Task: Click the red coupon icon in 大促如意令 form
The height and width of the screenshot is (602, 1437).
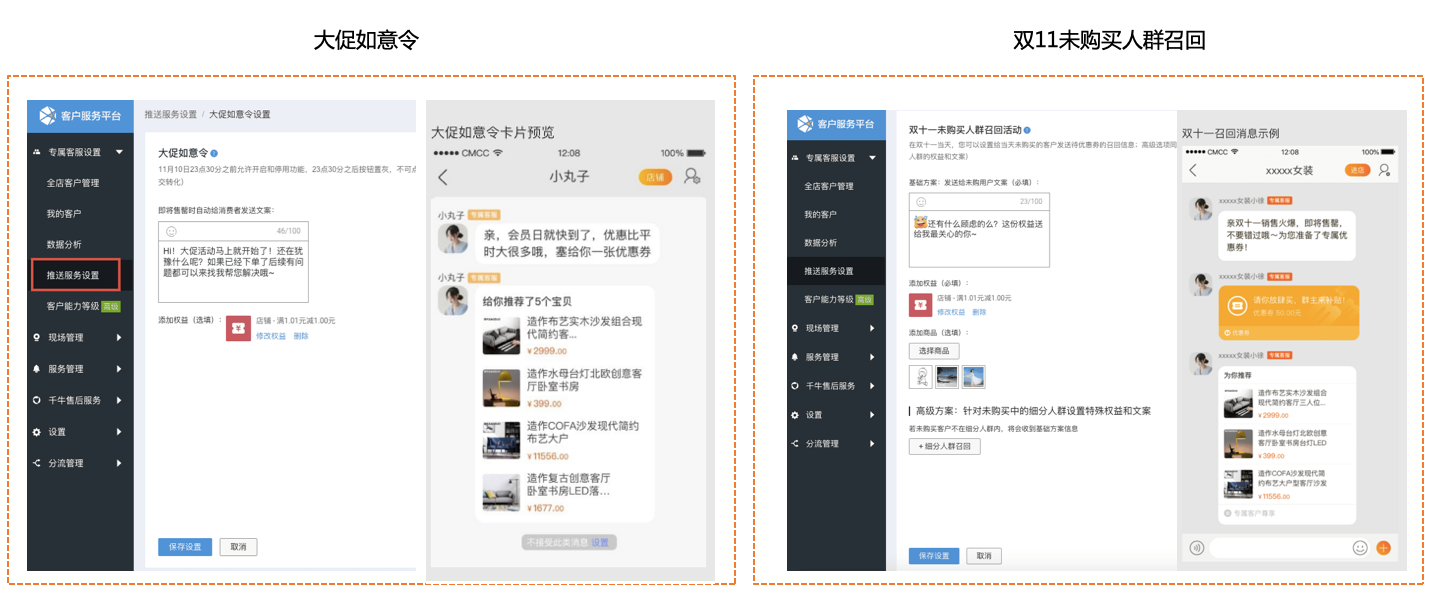Action: [x=238, y=328]
